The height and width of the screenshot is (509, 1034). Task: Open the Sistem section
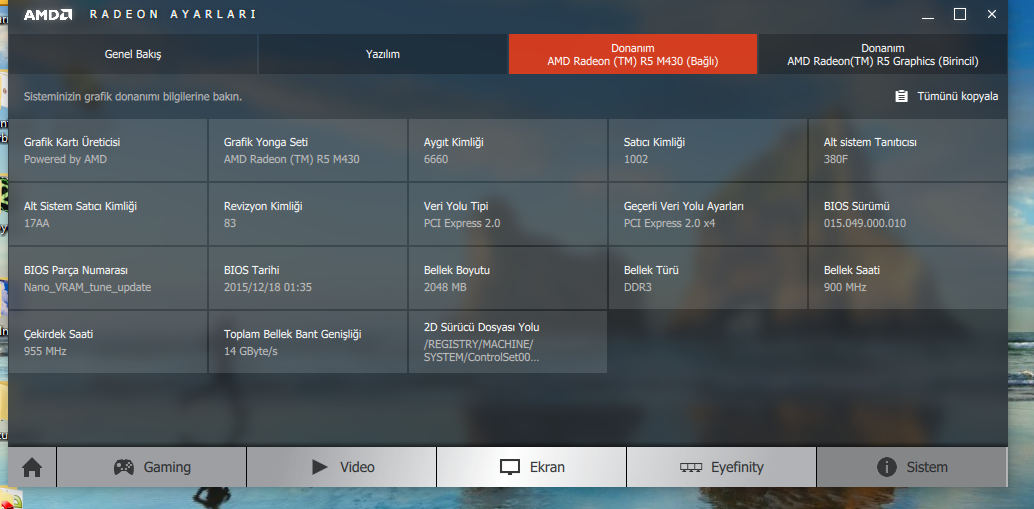[912, 467]
